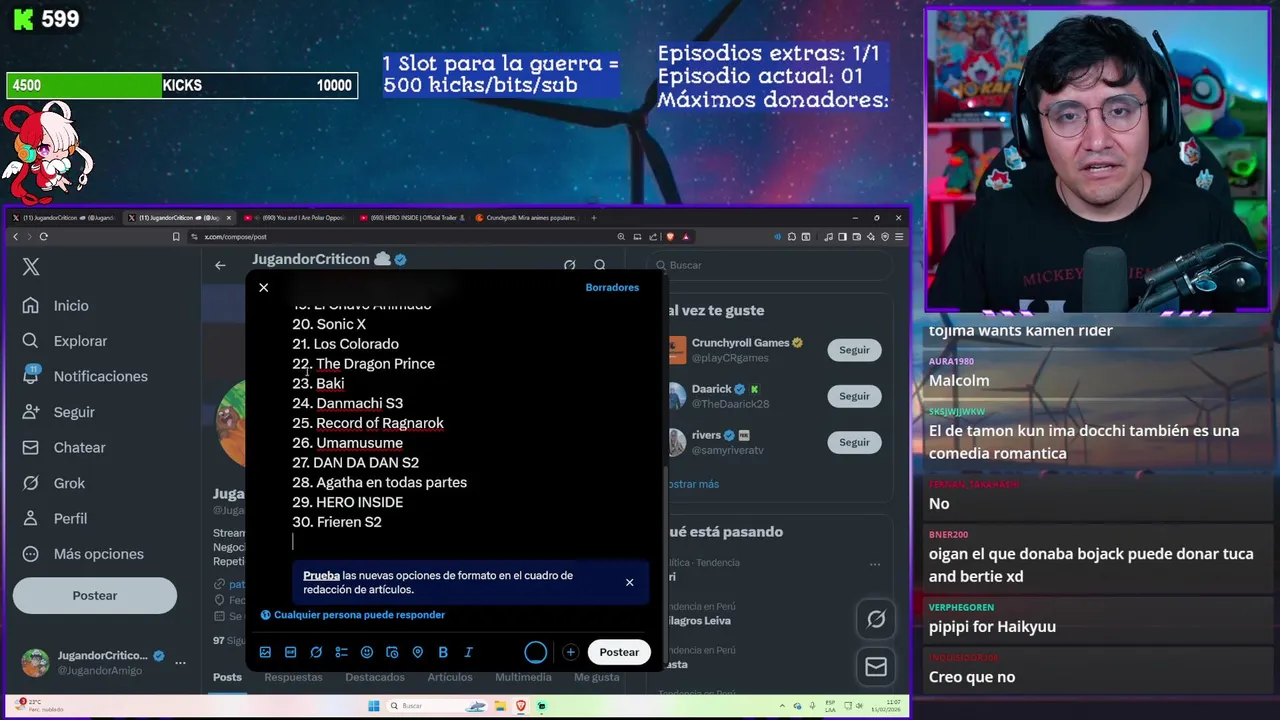Click the Postear button in left sidebar
This screenshot has width=1280, height=720.
click(95, 595)
